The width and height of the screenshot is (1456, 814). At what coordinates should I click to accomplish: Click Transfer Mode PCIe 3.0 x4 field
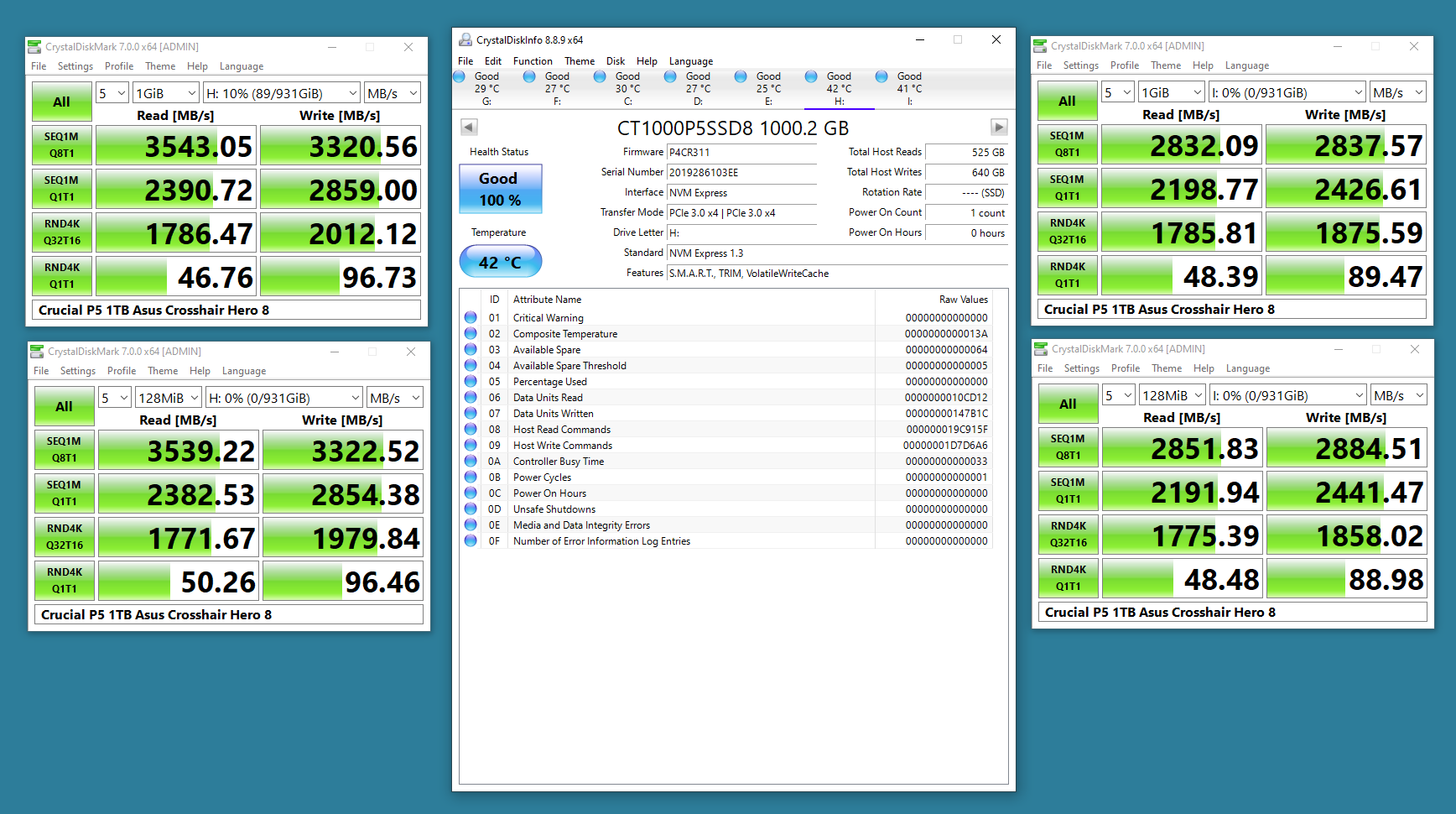[741, 213]
